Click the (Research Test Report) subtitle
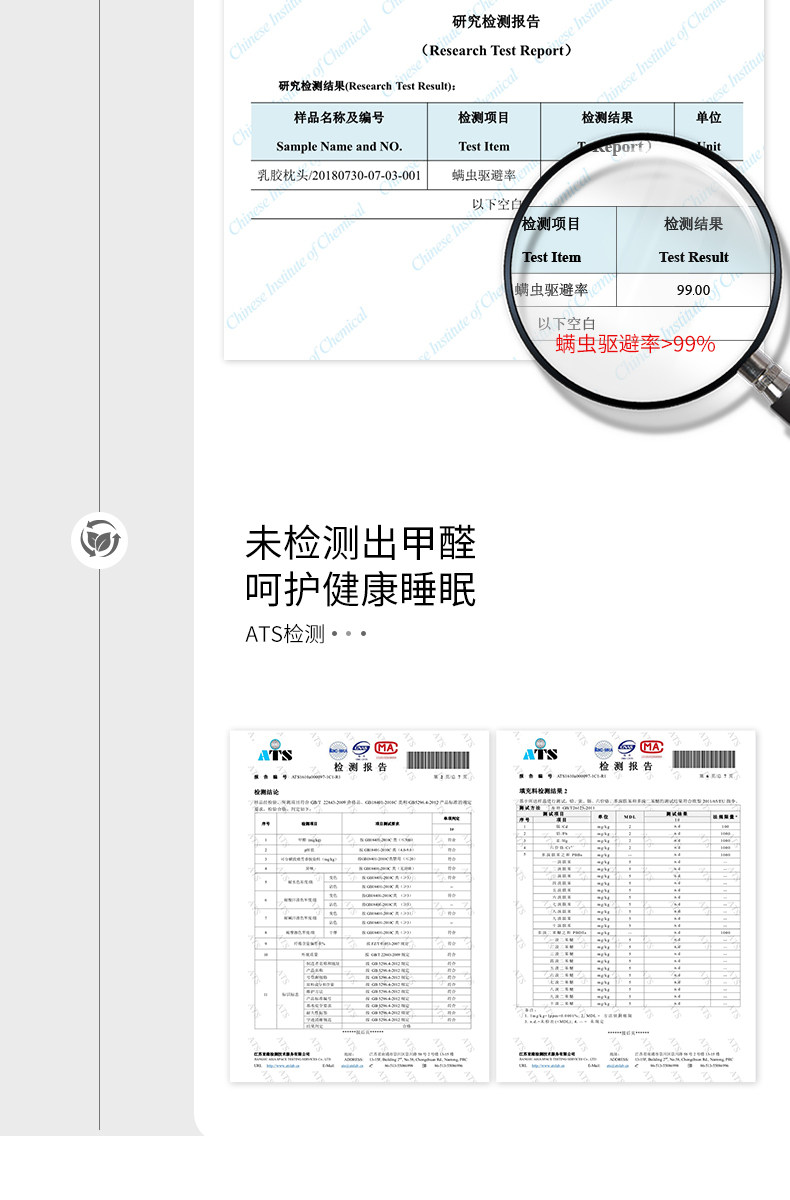Screen dimensions: 790x1200 pyautogui.click(x=497, y=50)
